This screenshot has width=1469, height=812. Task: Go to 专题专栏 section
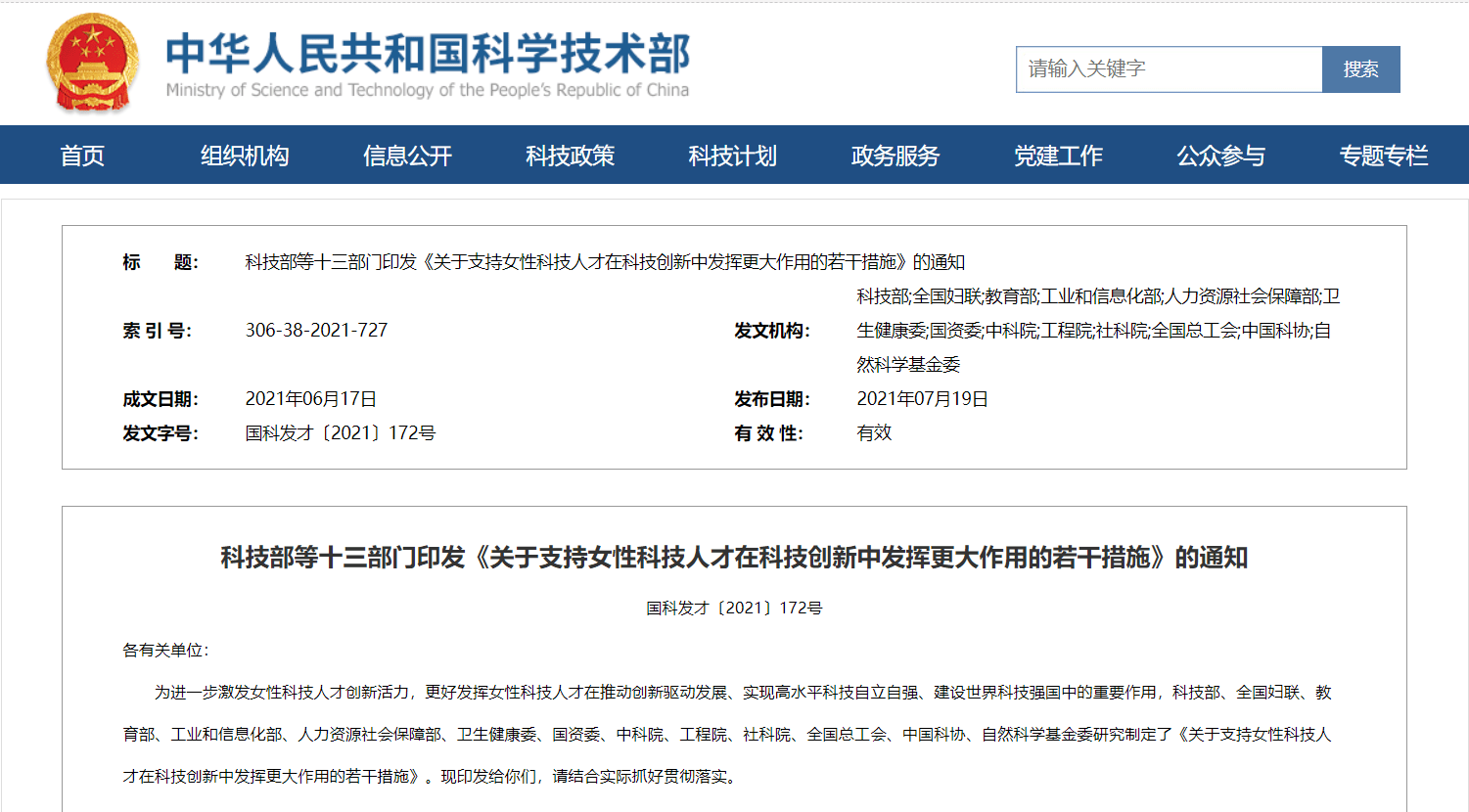click(x=1383, y=156)
